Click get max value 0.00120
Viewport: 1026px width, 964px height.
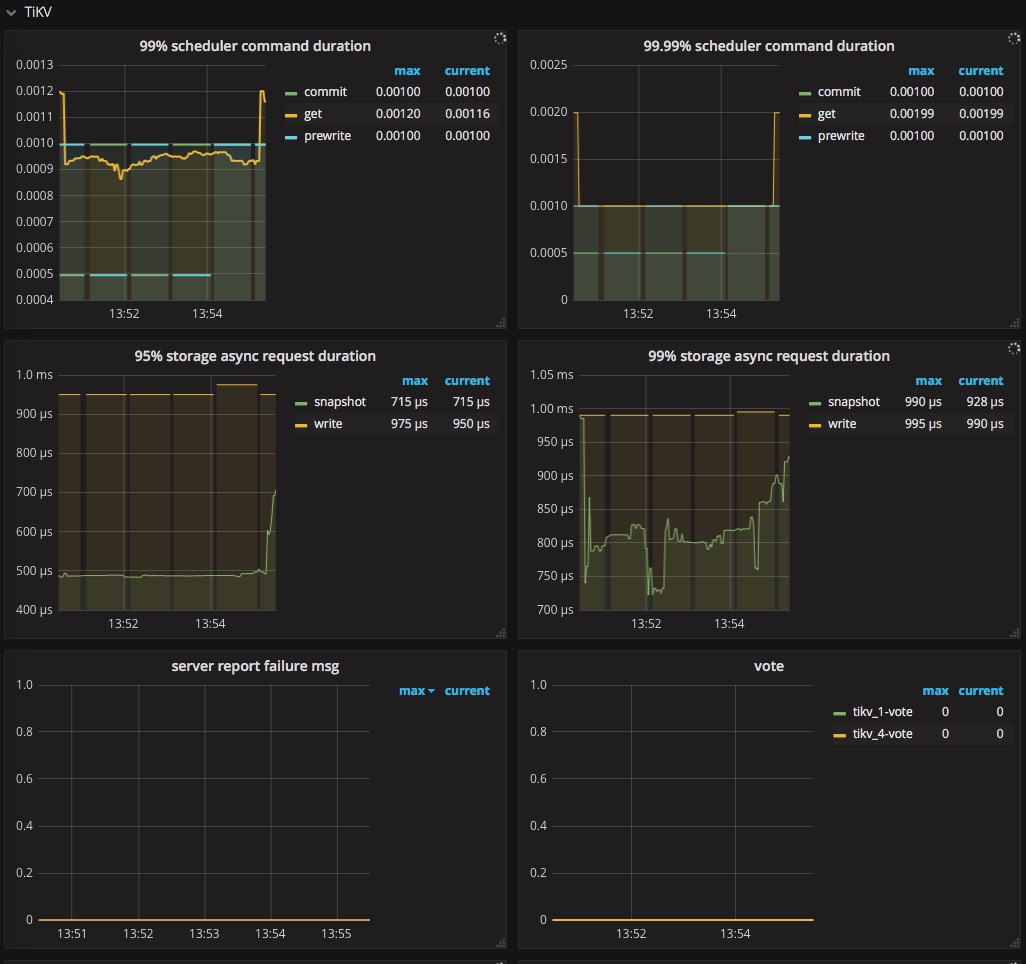[x=398, y=114]
